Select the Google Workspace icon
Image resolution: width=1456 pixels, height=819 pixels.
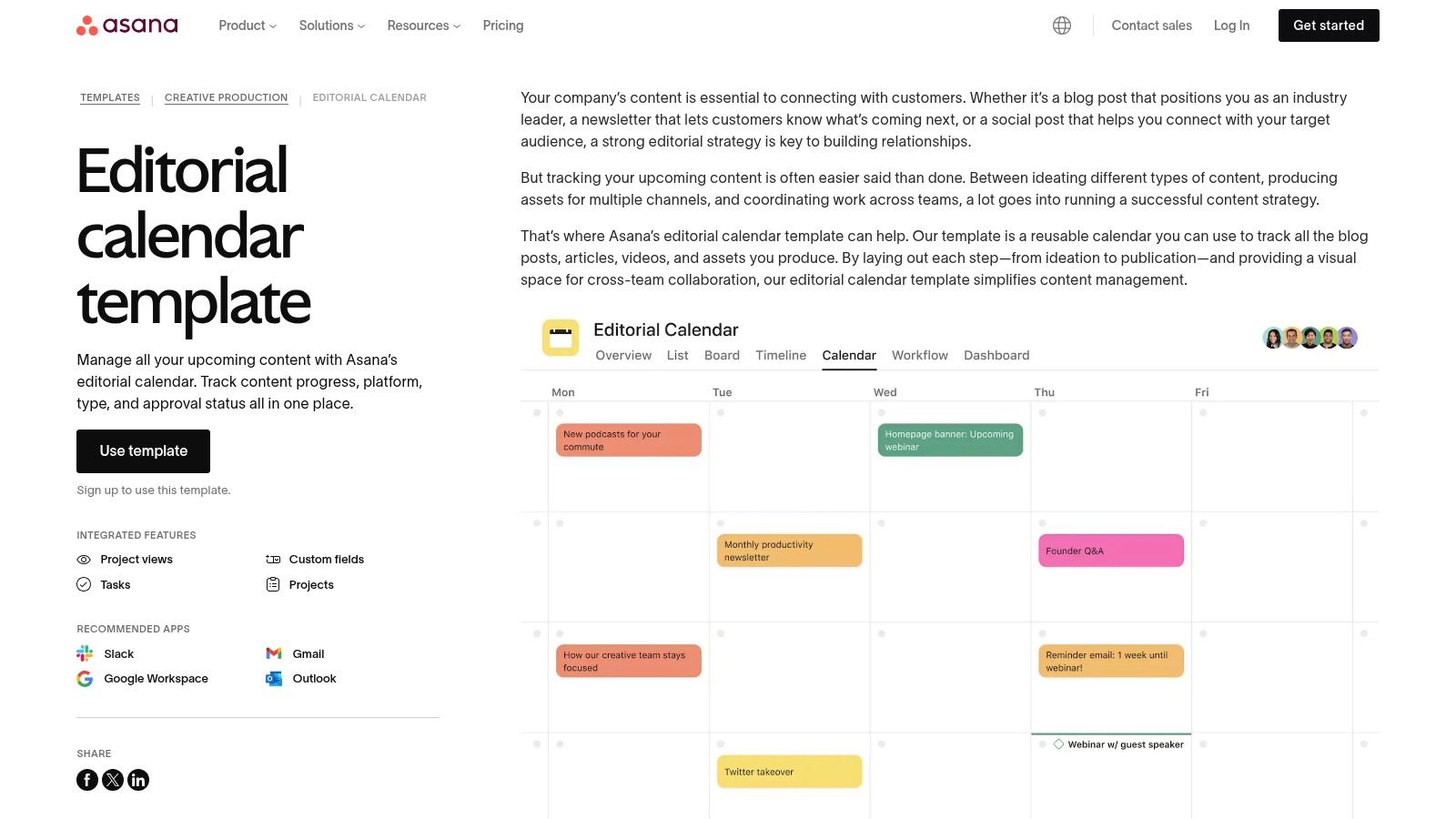pyautogui.click(x=85, y=679)
